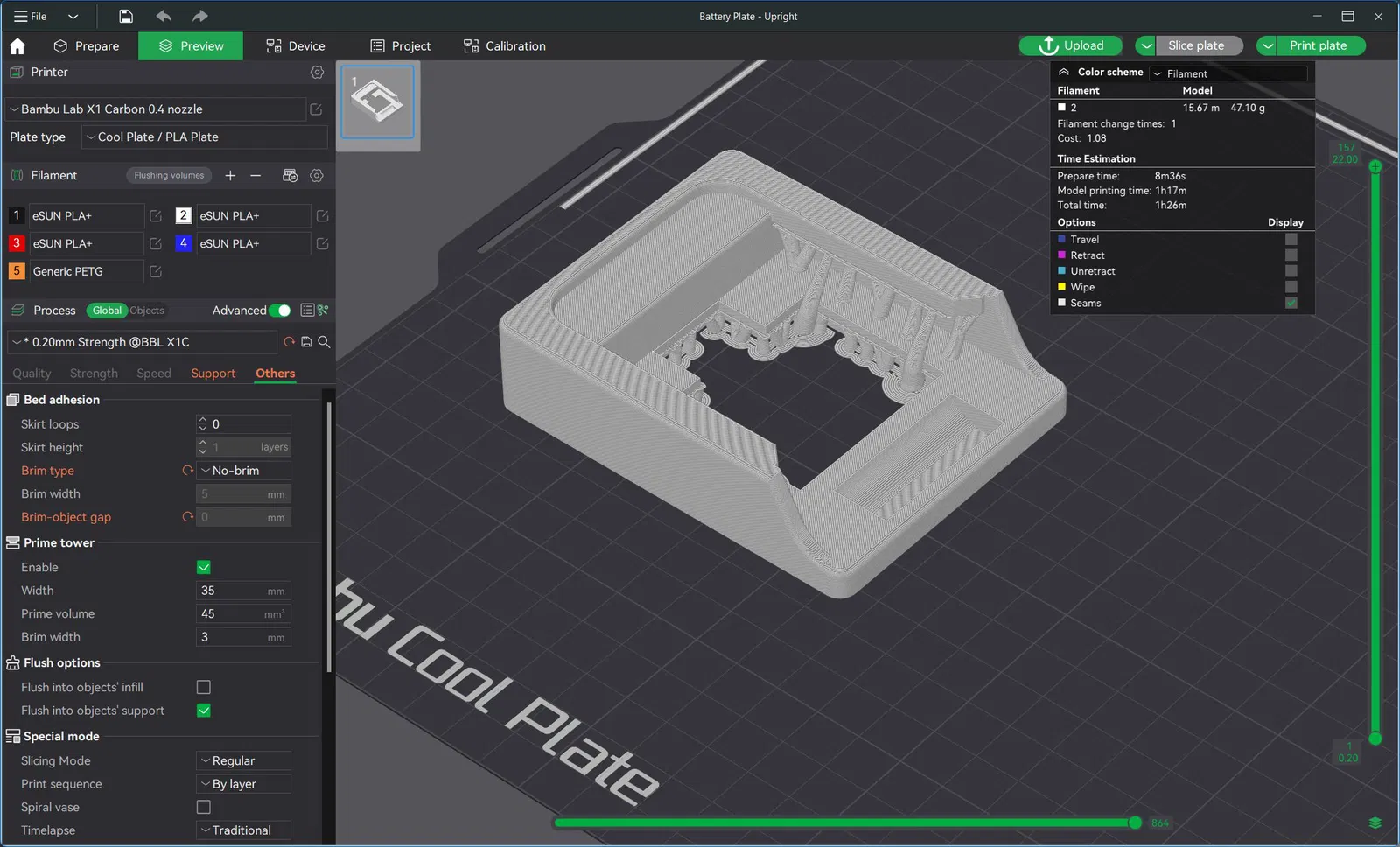
Task: Click the Print plate button
Action: pos(1318,45)
